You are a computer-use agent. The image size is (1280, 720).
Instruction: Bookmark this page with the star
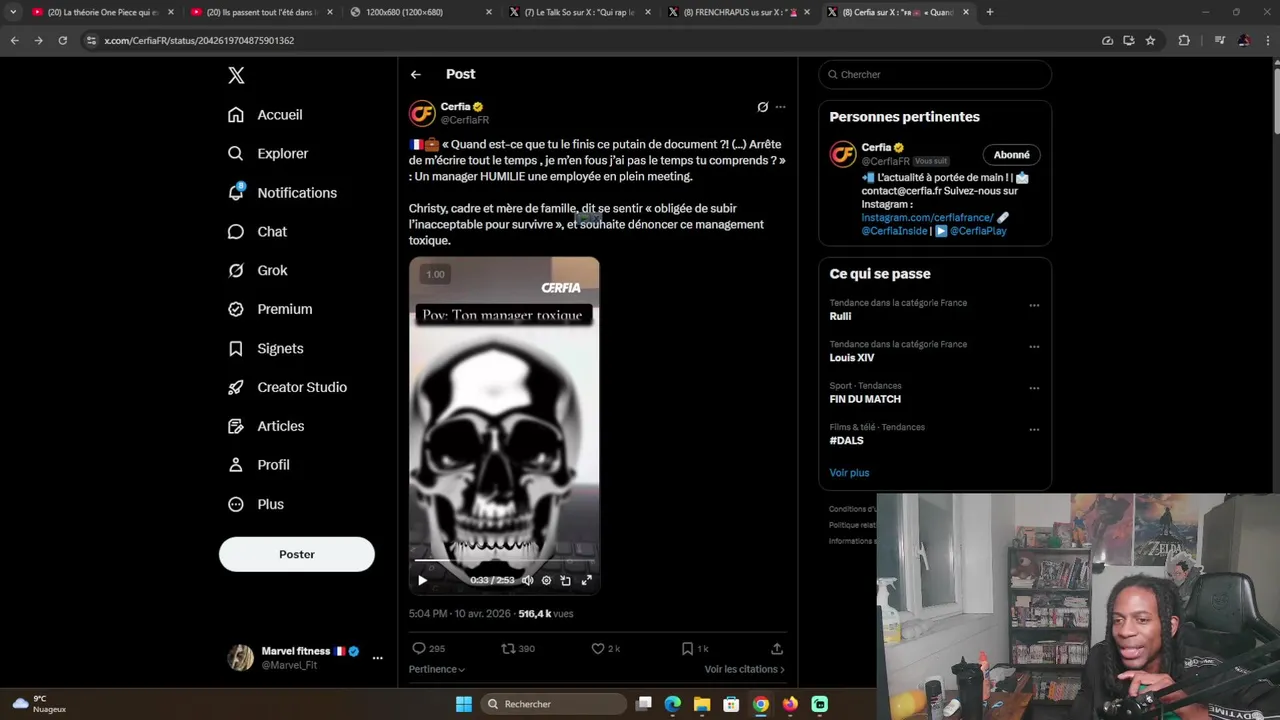pos(1150,41)
